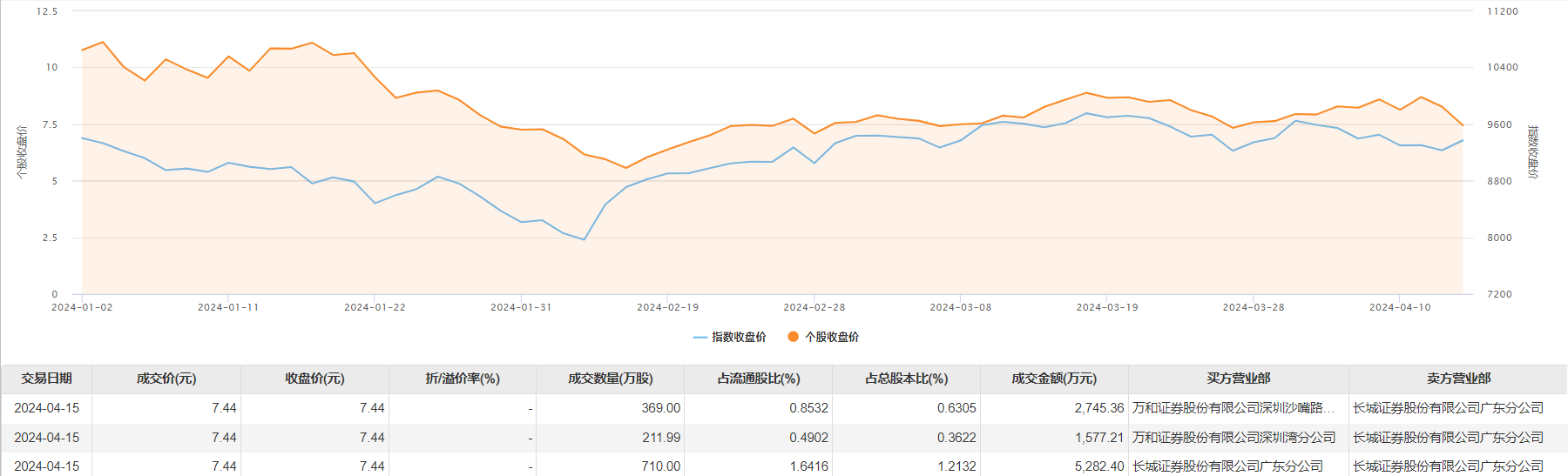This screenshot has width=1568, height=476.
Task: Click seller 长城证券股份有限公司广东分公司 in 369.00 row
Action: tap(1448, 408)
